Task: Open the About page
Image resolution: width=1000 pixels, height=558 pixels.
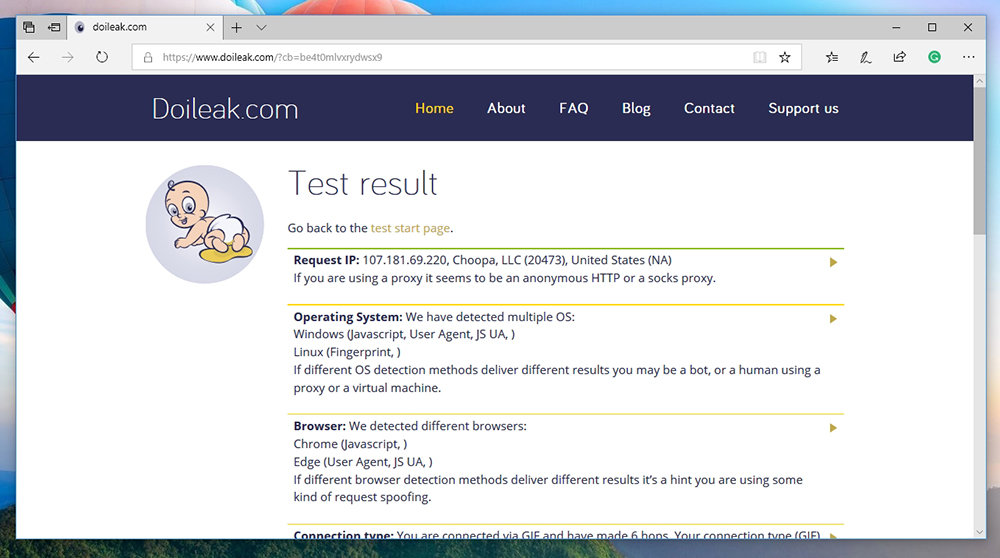Action: pos(506,108)
